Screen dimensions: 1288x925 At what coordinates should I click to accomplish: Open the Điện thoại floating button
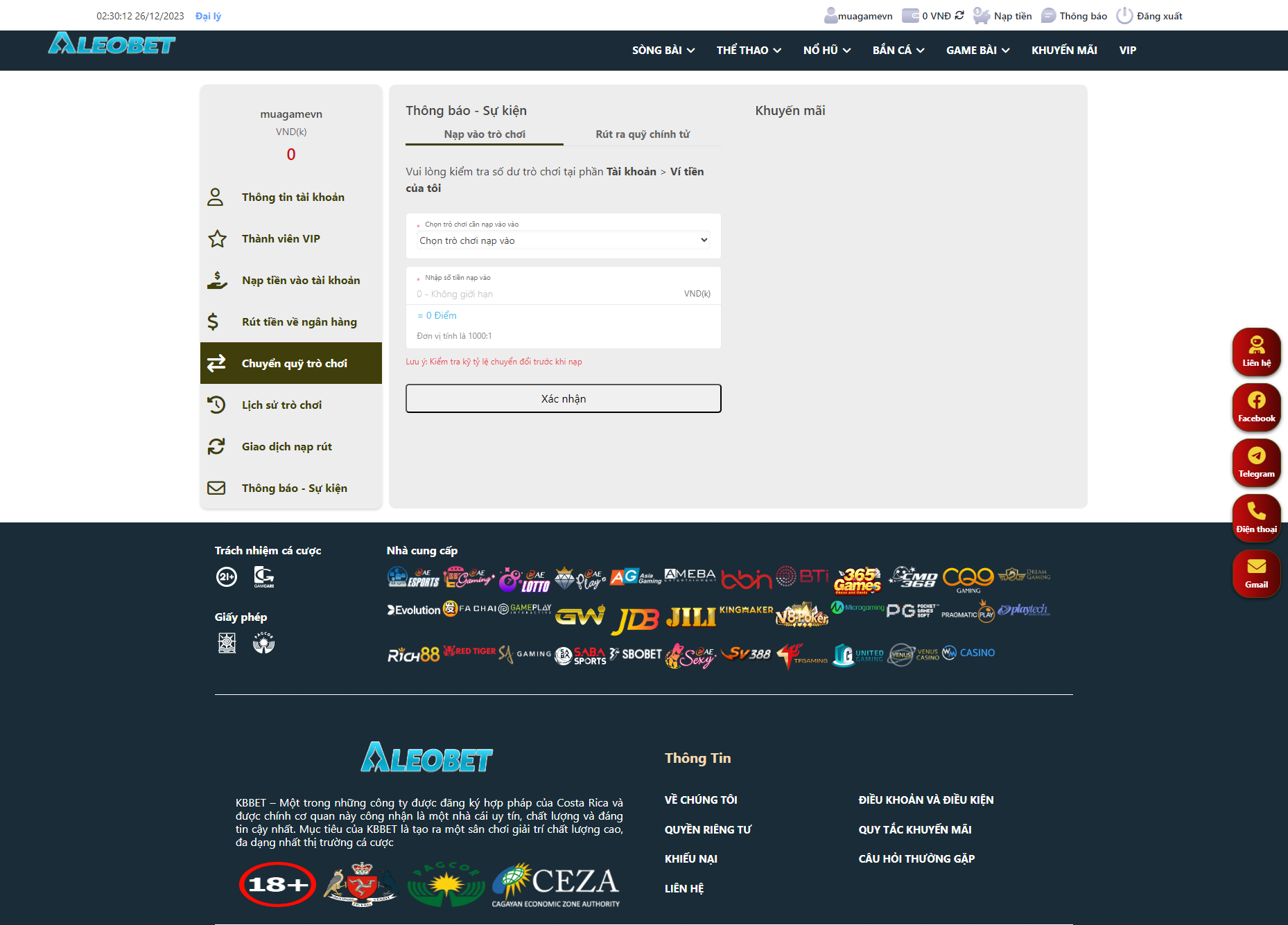pyautogui.click(x=1256, y=518)
